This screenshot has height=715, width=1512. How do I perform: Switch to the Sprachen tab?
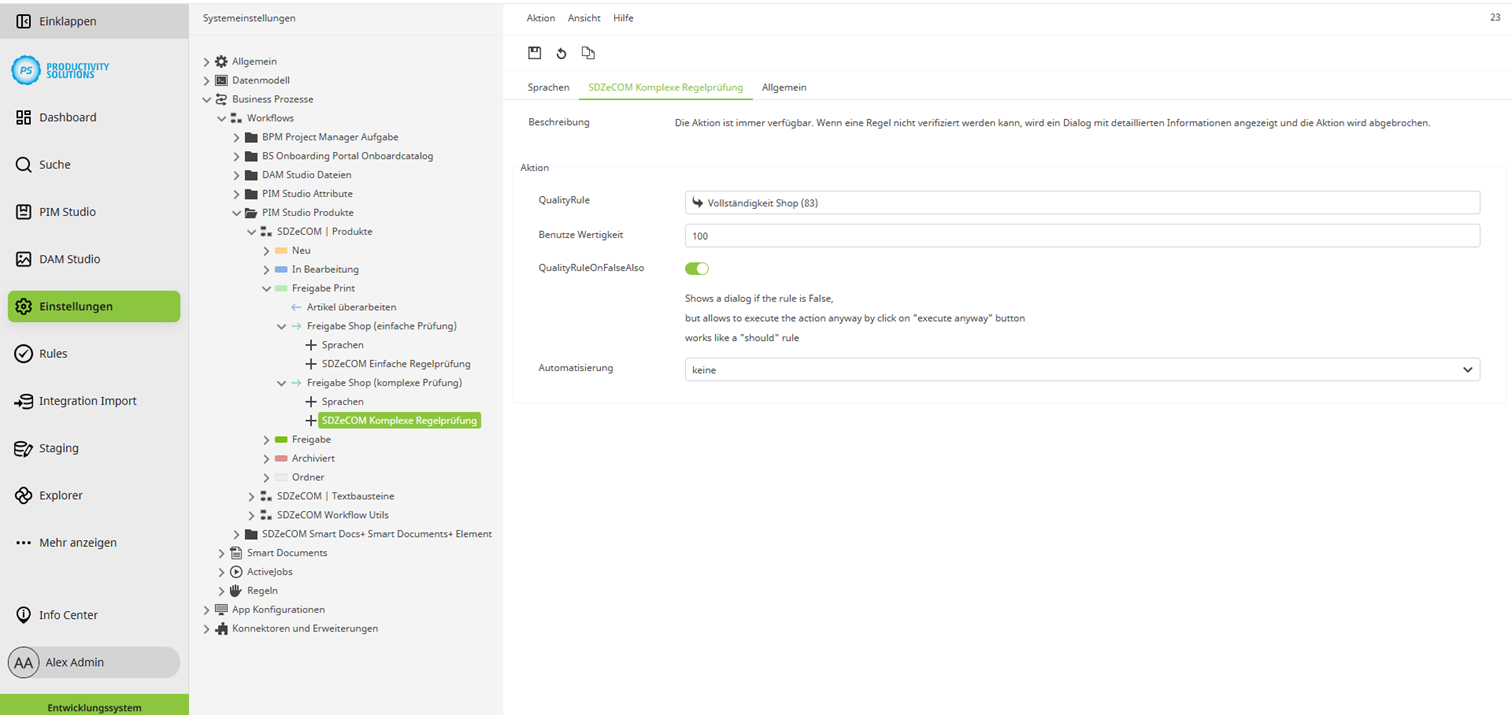pyautogui.click(x=548, y=87)
